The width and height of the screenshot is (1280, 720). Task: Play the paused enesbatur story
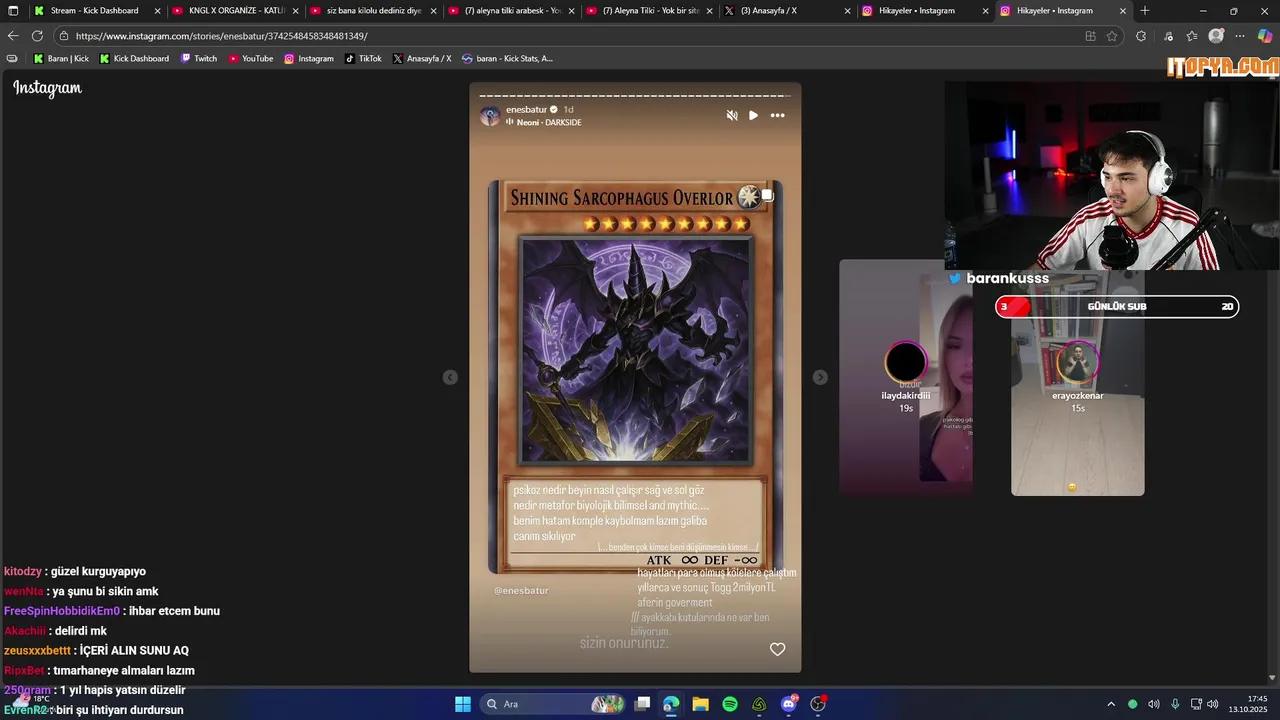tap(753, 115)
